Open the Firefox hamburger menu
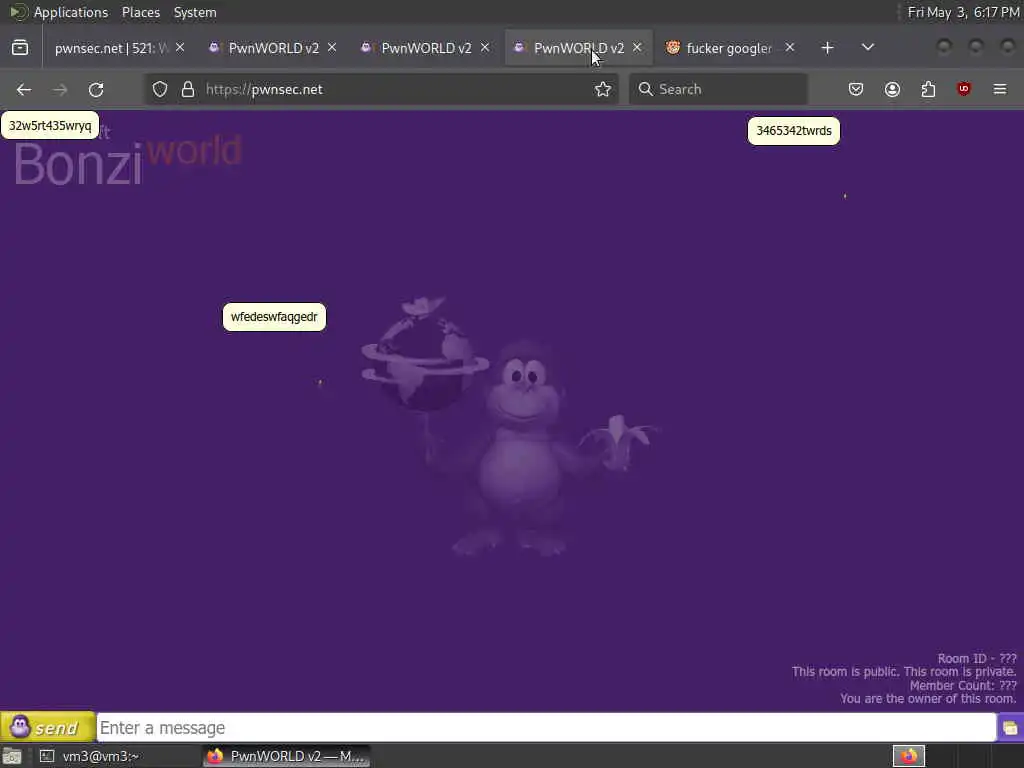The height and width of the screenshot is (768, 1024). click(1000, 89)
